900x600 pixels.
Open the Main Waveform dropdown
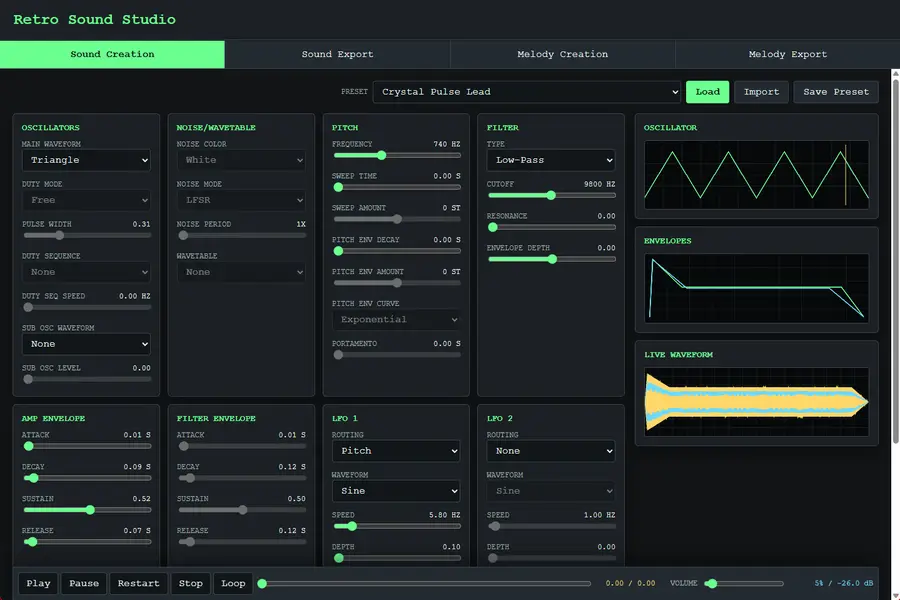(86, 160)
